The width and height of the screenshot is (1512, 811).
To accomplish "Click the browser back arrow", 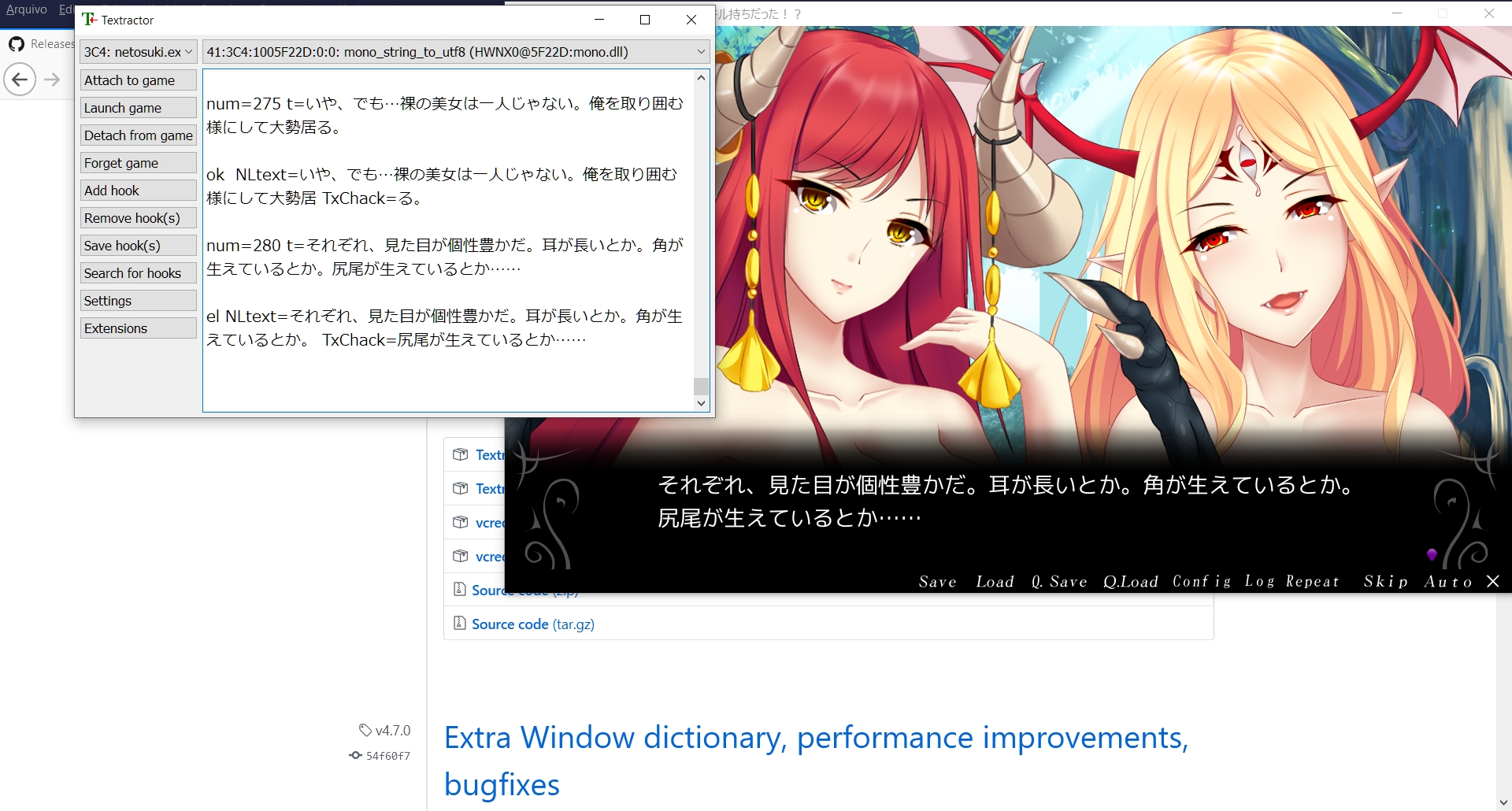I will pos(19,79).
